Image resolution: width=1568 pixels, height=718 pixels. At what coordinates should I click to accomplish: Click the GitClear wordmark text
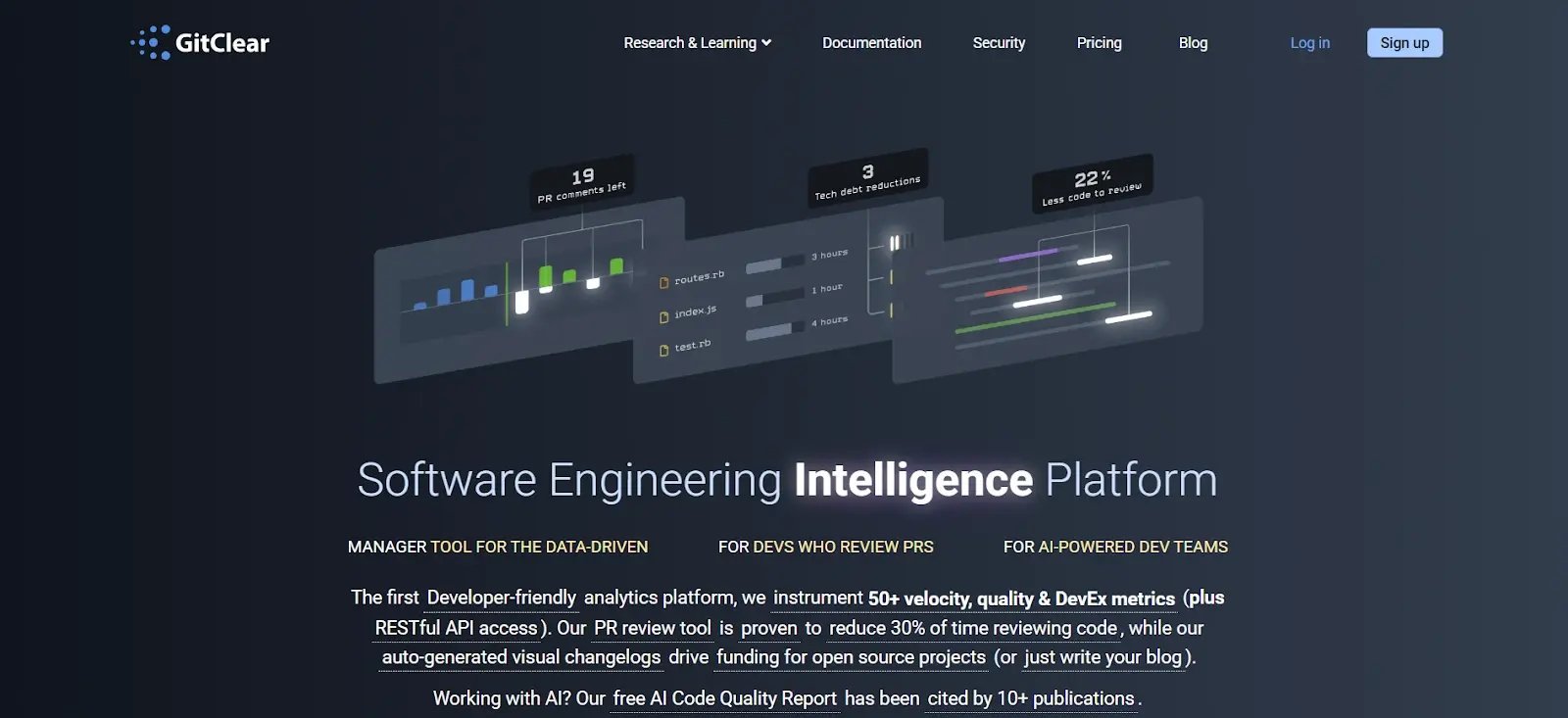pos(222,43)
